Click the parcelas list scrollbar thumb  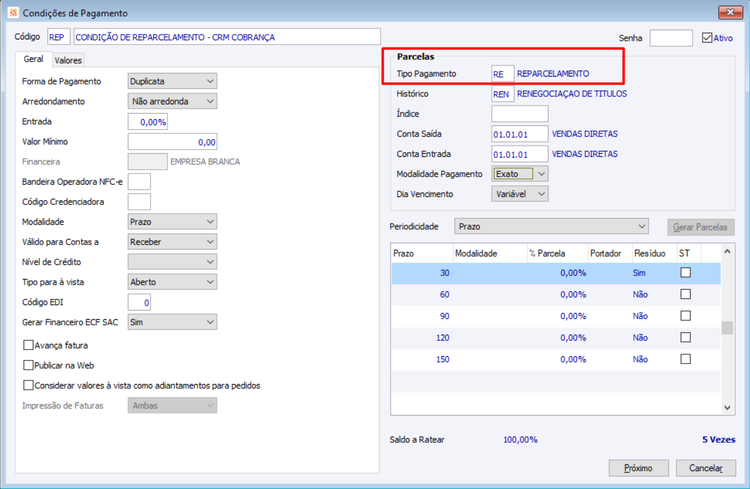[728, 328]
